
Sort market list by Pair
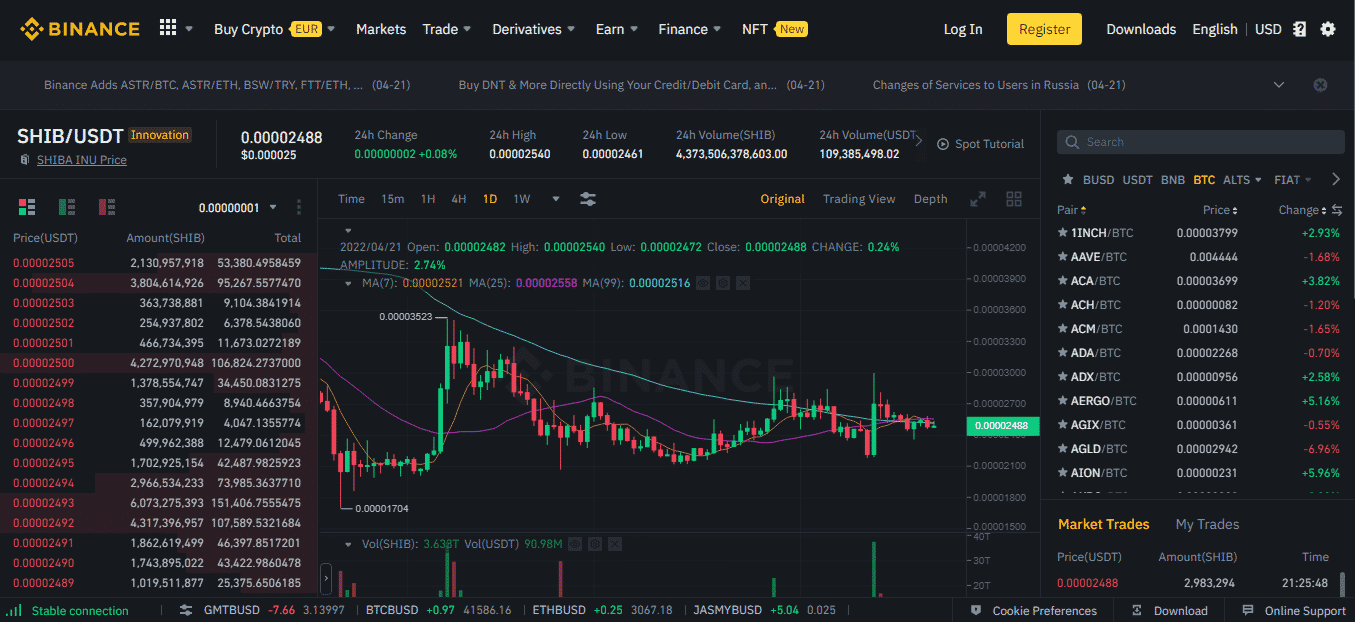coord(1071,210)
